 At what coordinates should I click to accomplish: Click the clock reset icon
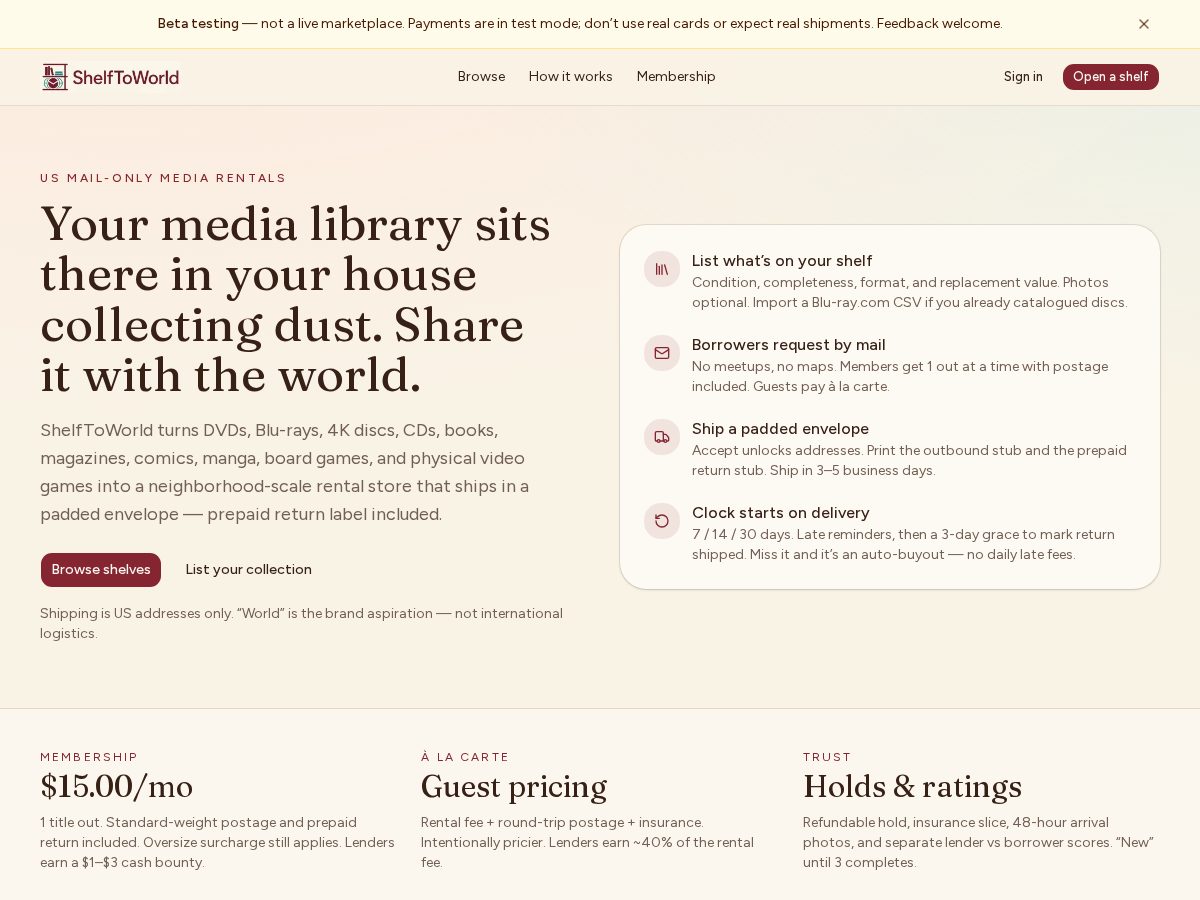point(662,521)
